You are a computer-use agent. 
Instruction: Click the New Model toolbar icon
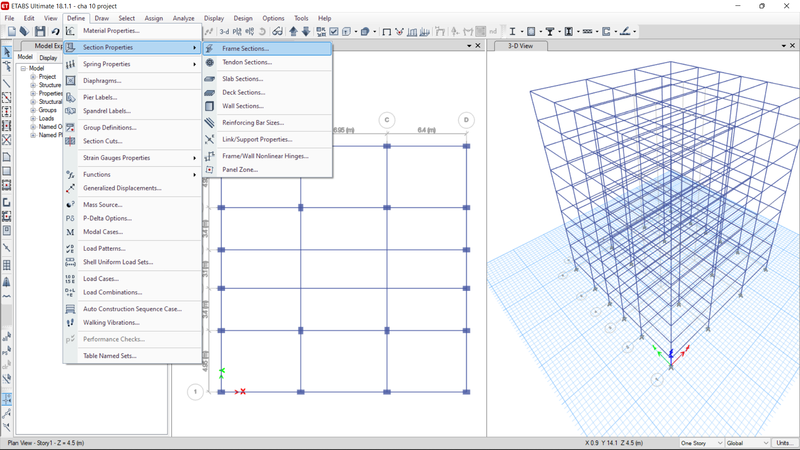coord(12,32)
